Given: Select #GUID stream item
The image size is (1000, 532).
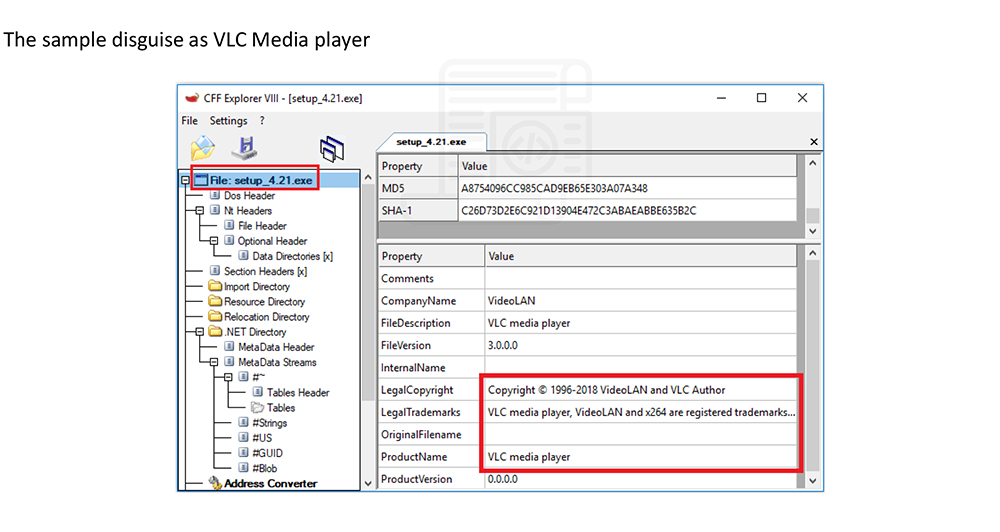Looking at the screenshot, I should 267,453.
